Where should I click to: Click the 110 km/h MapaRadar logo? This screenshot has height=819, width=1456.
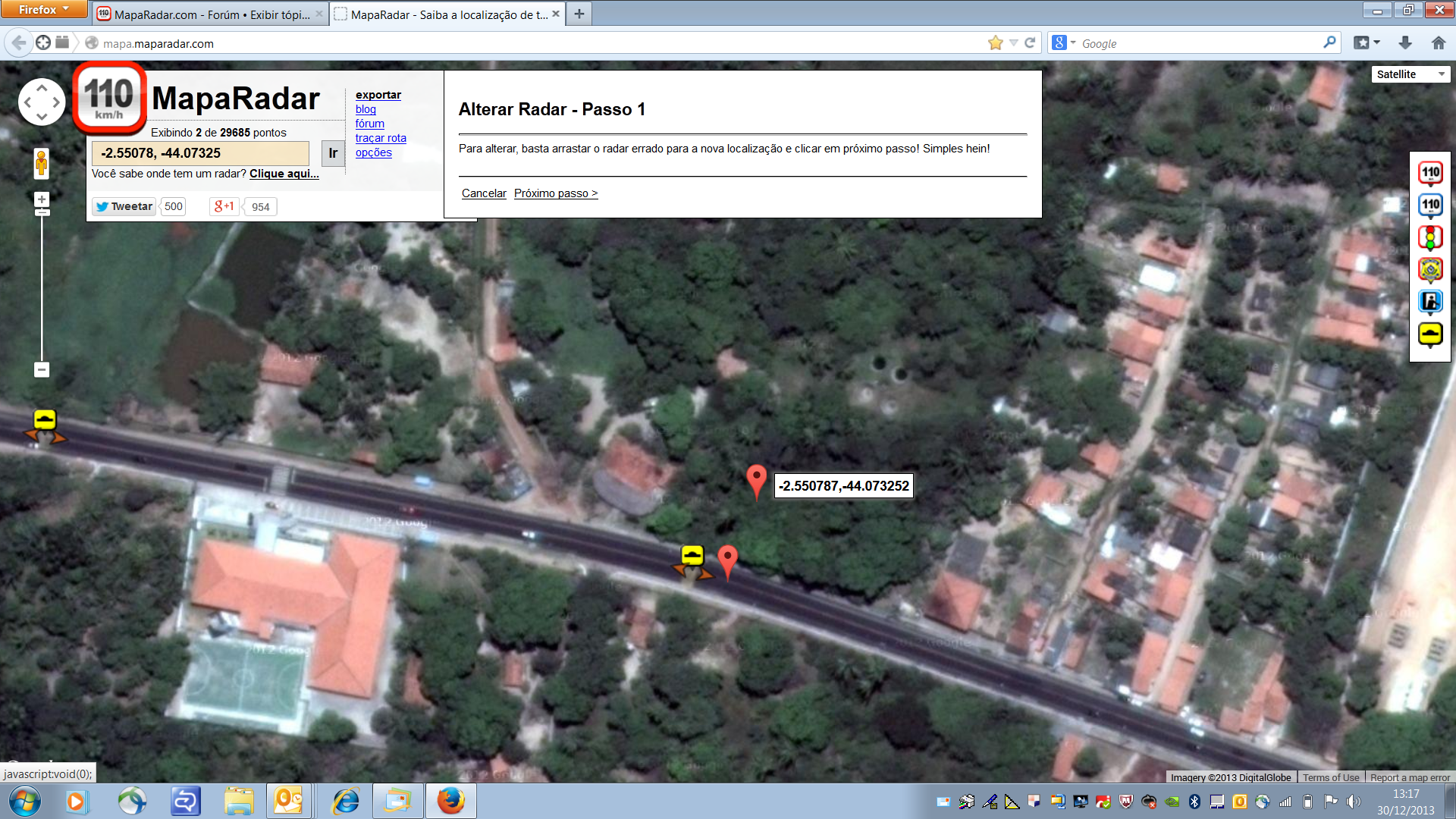coord(109,98)
